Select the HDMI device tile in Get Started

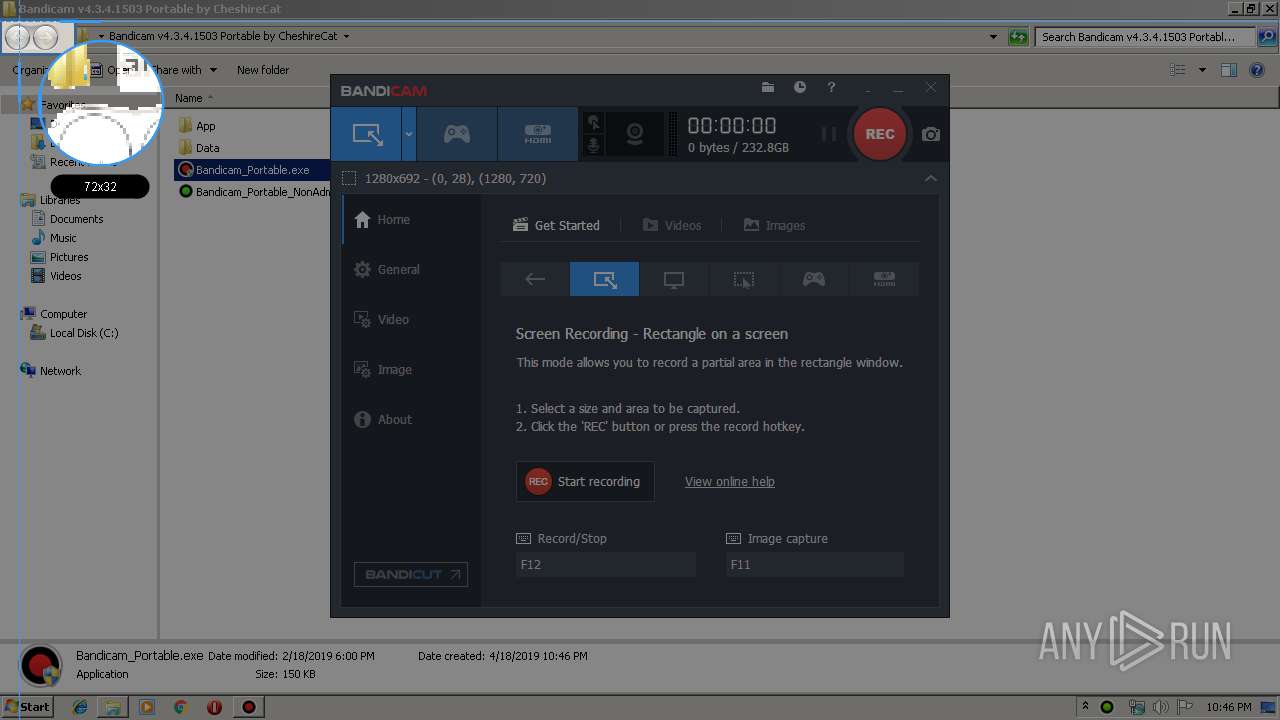pos(884,279)
